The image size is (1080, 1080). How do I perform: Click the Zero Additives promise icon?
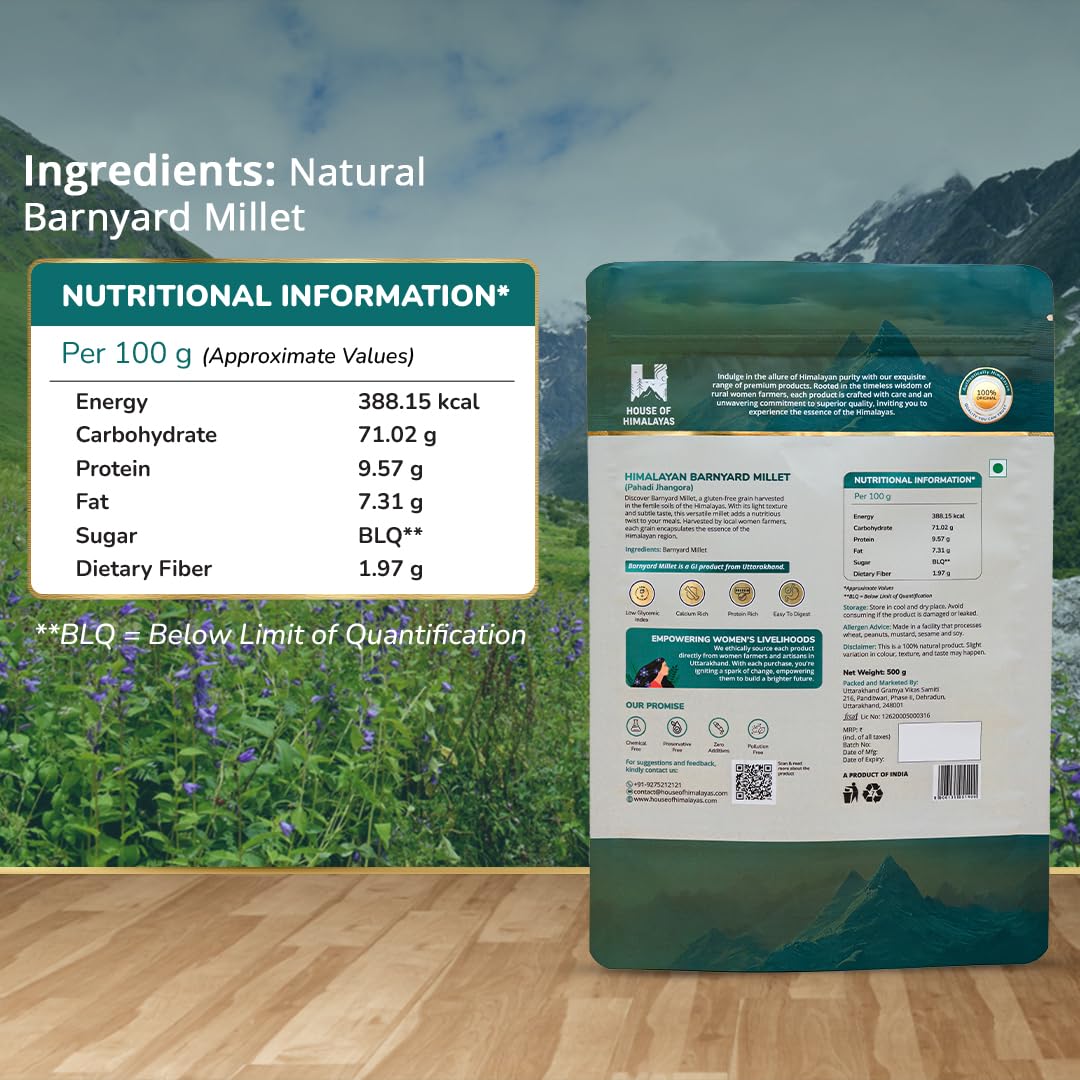(x=718, y=727)
